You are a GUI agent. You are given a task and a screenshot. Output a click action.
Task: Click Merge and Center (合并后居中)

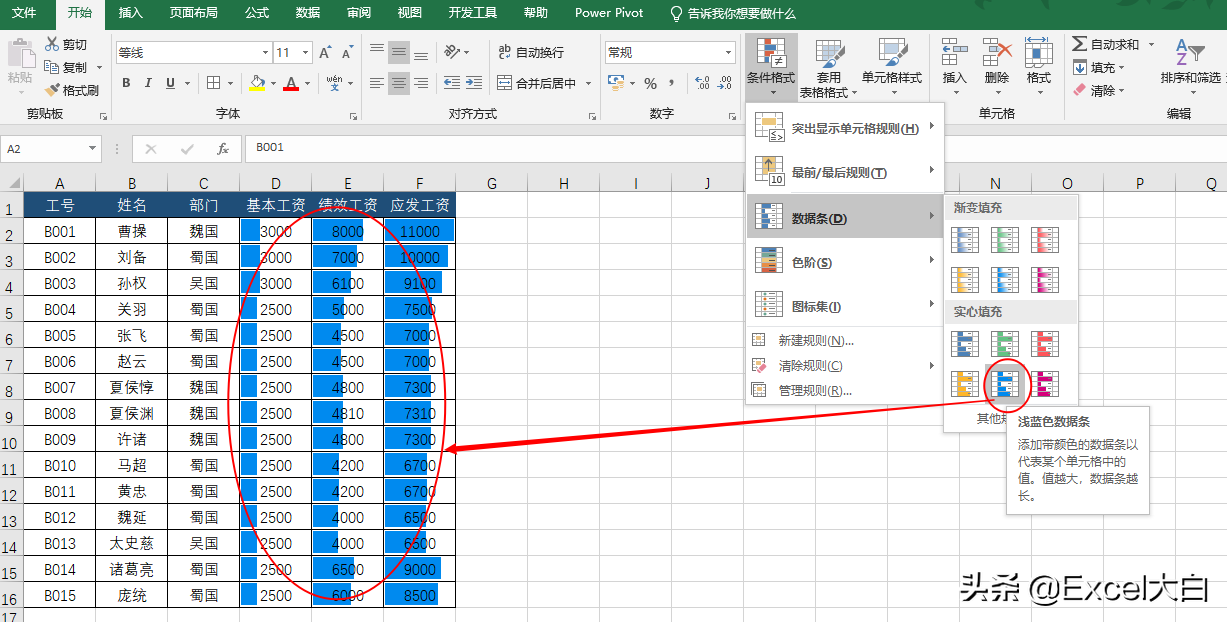(x=536, y=83)
